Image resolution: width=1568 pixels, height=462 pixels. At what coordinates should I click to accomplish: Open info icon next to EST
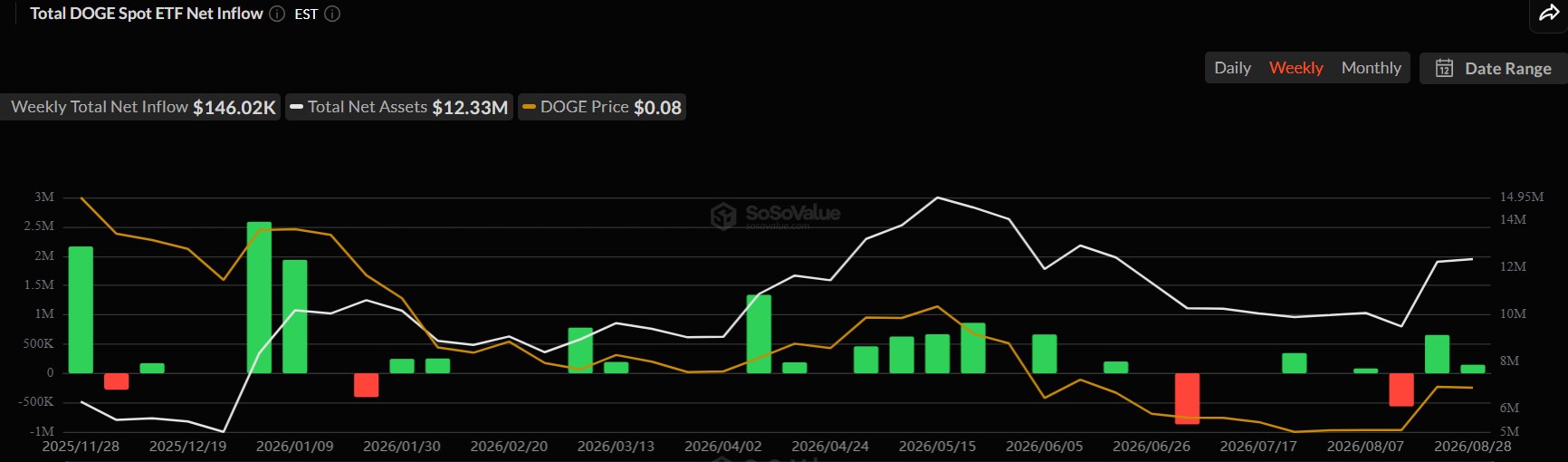[332, 14]
